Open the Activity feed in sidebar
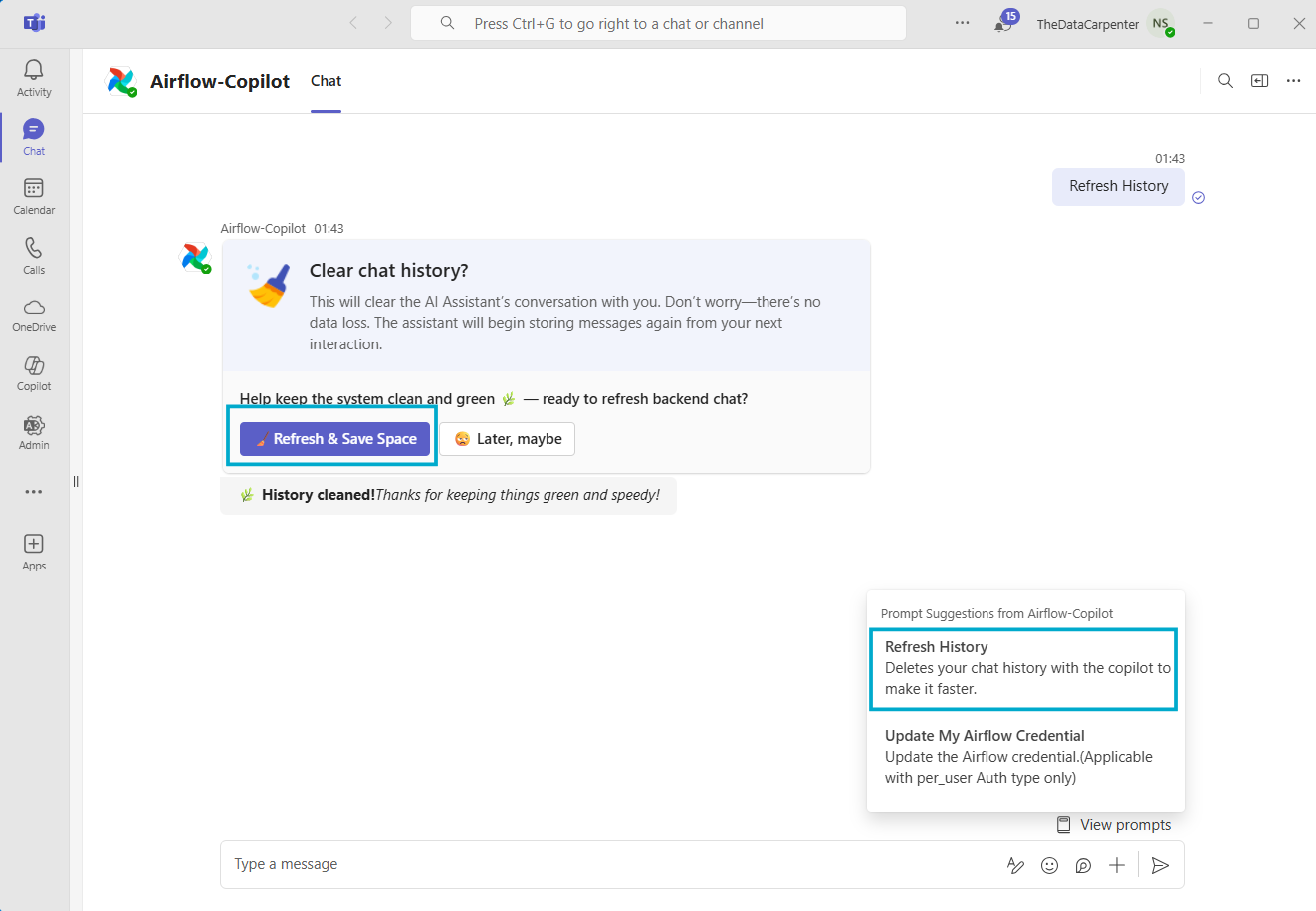The width and height of the screenshot is (1316, 911). pyautogui.click(x=34, y=78)
